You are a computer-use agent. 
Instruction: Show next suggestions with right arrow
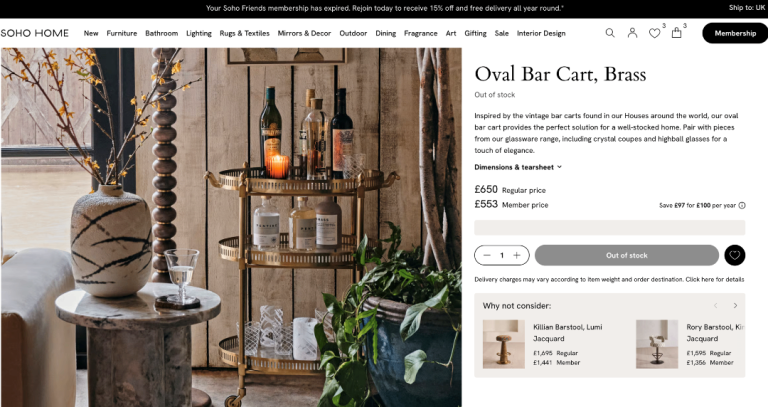click(735, 306)
